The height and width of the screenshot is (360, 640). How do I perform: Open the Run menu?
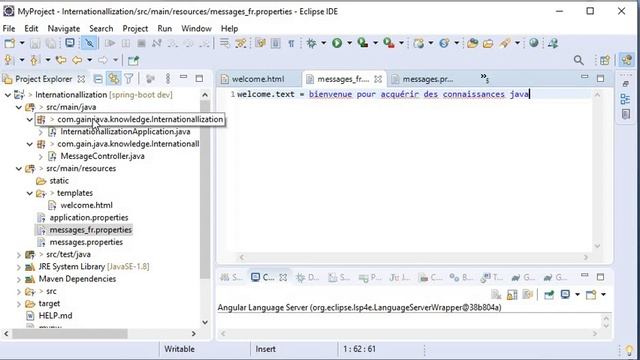(164, 29)
